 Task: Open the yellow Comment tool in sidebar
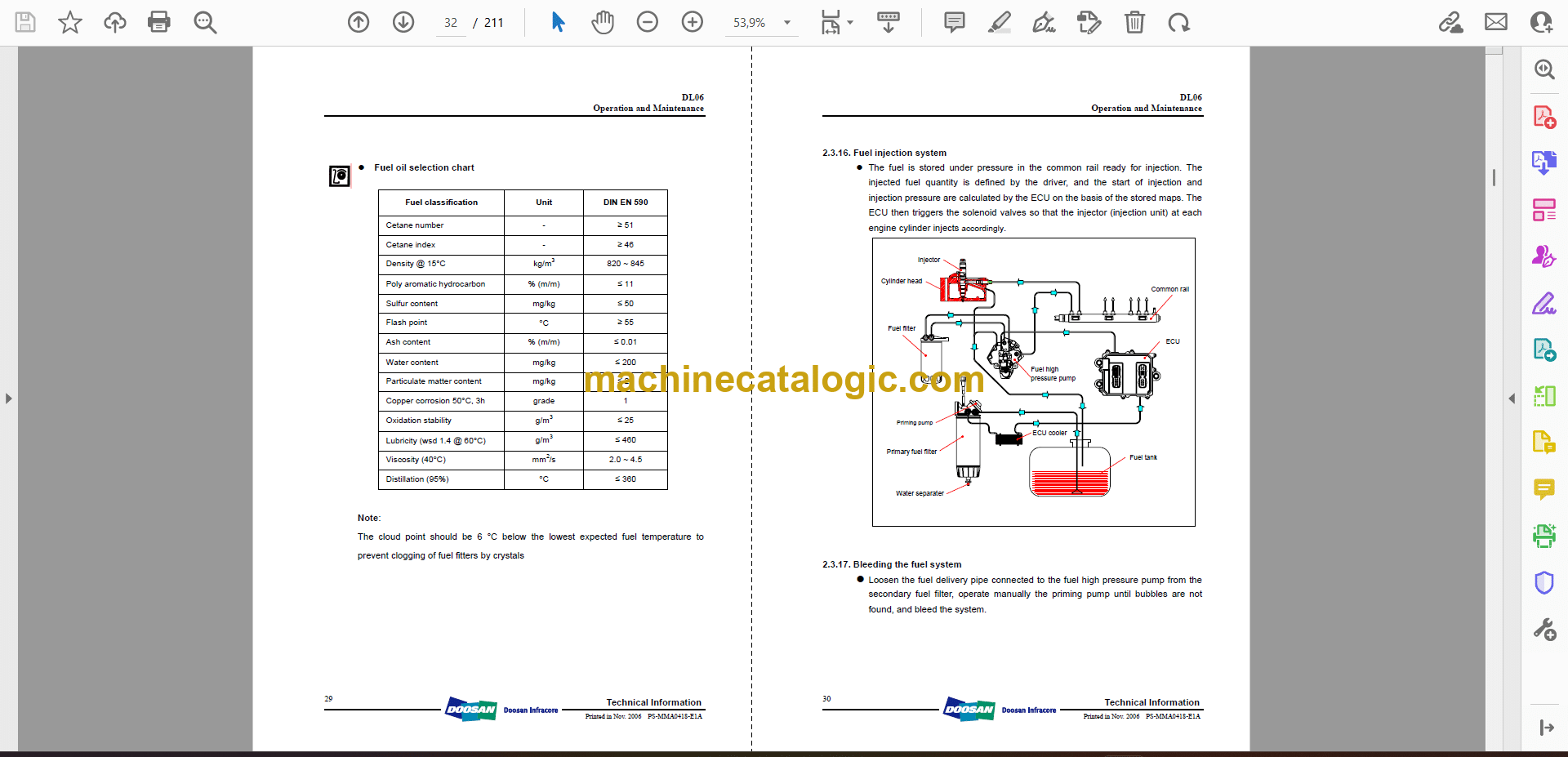coord(1544,489)
